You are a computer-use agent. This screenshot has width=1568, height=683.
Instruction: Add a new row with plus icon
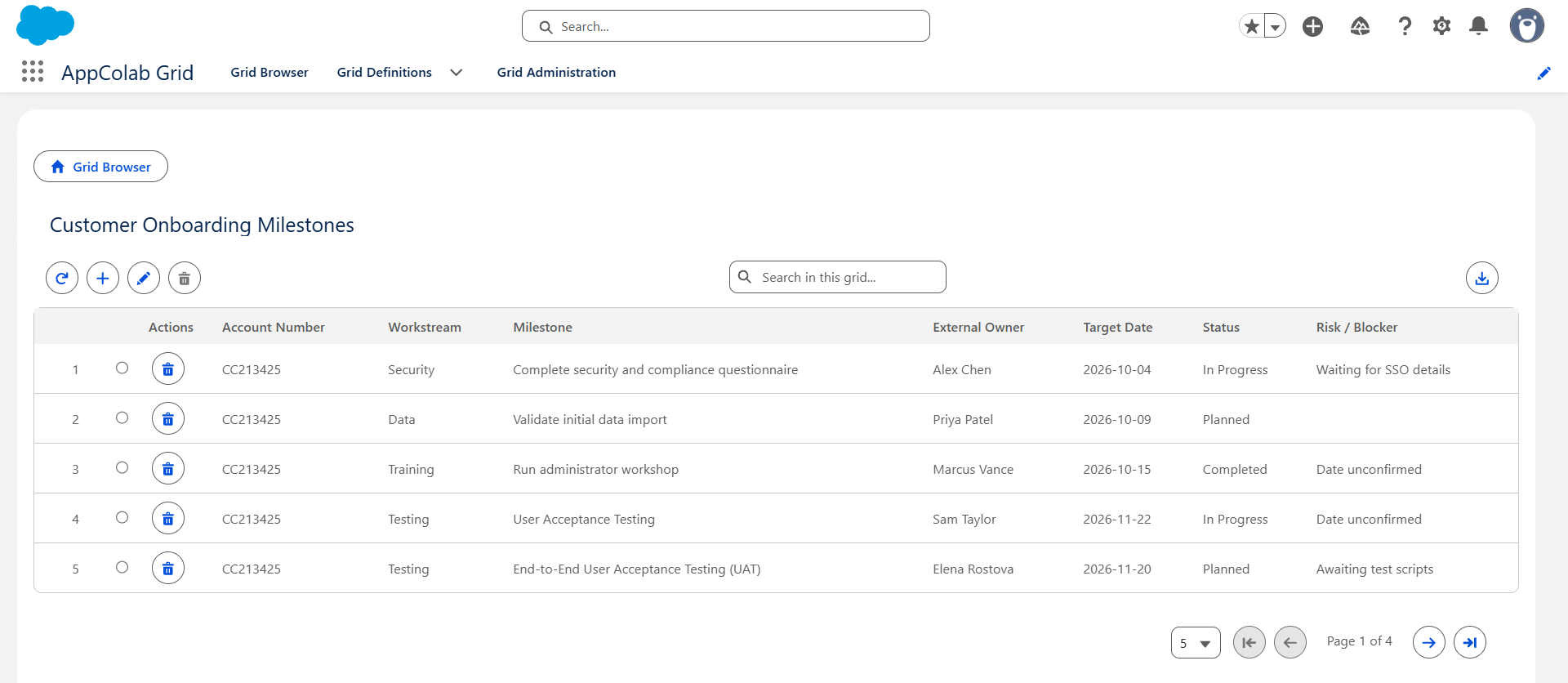tap(103, 278)
